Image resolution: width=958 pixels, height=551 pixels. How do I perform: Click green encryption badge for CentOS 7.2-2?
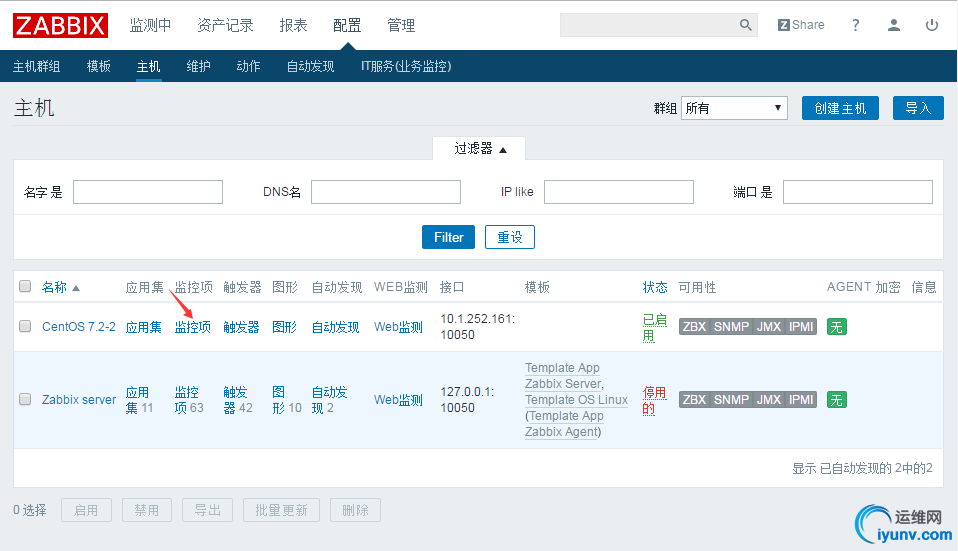[x=836, y=327]
